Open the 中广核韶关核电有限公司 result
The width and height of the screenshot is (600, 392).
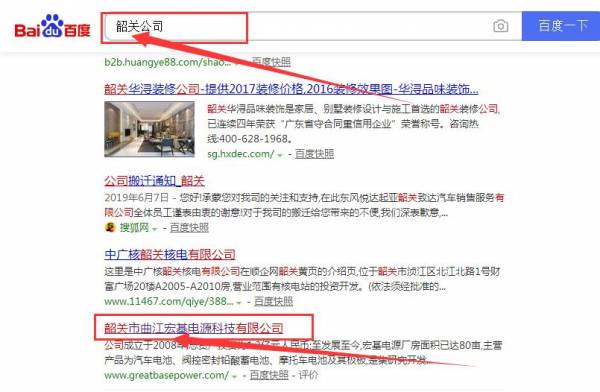click(x=170, y=255)
